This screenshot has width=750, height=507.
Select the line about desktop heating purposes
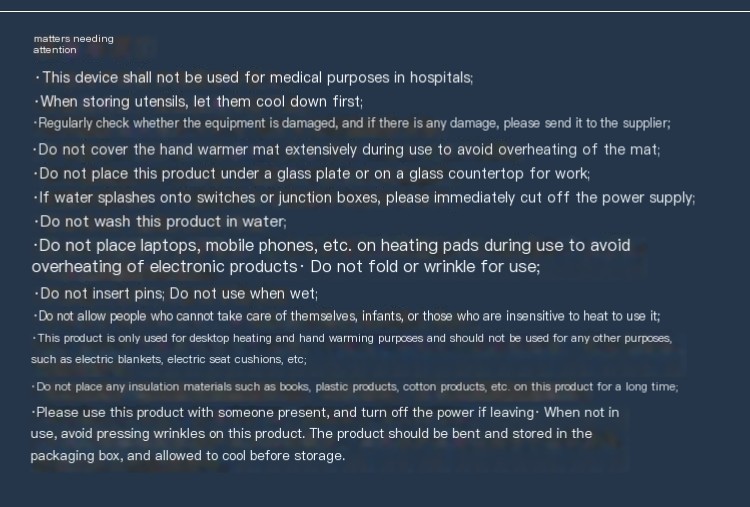352,338
